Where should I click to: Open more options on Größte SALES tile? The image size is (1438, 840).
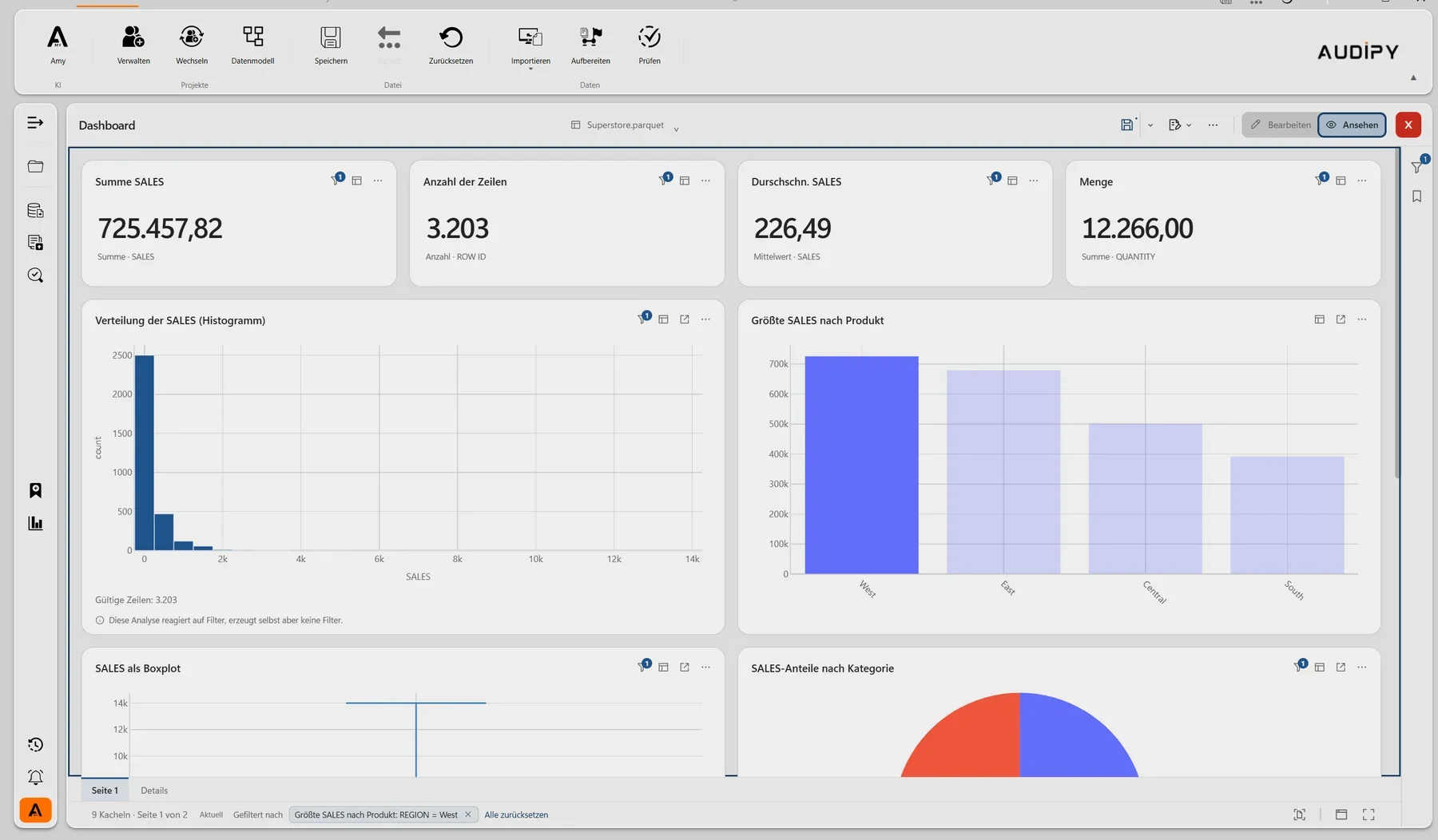1362,319
